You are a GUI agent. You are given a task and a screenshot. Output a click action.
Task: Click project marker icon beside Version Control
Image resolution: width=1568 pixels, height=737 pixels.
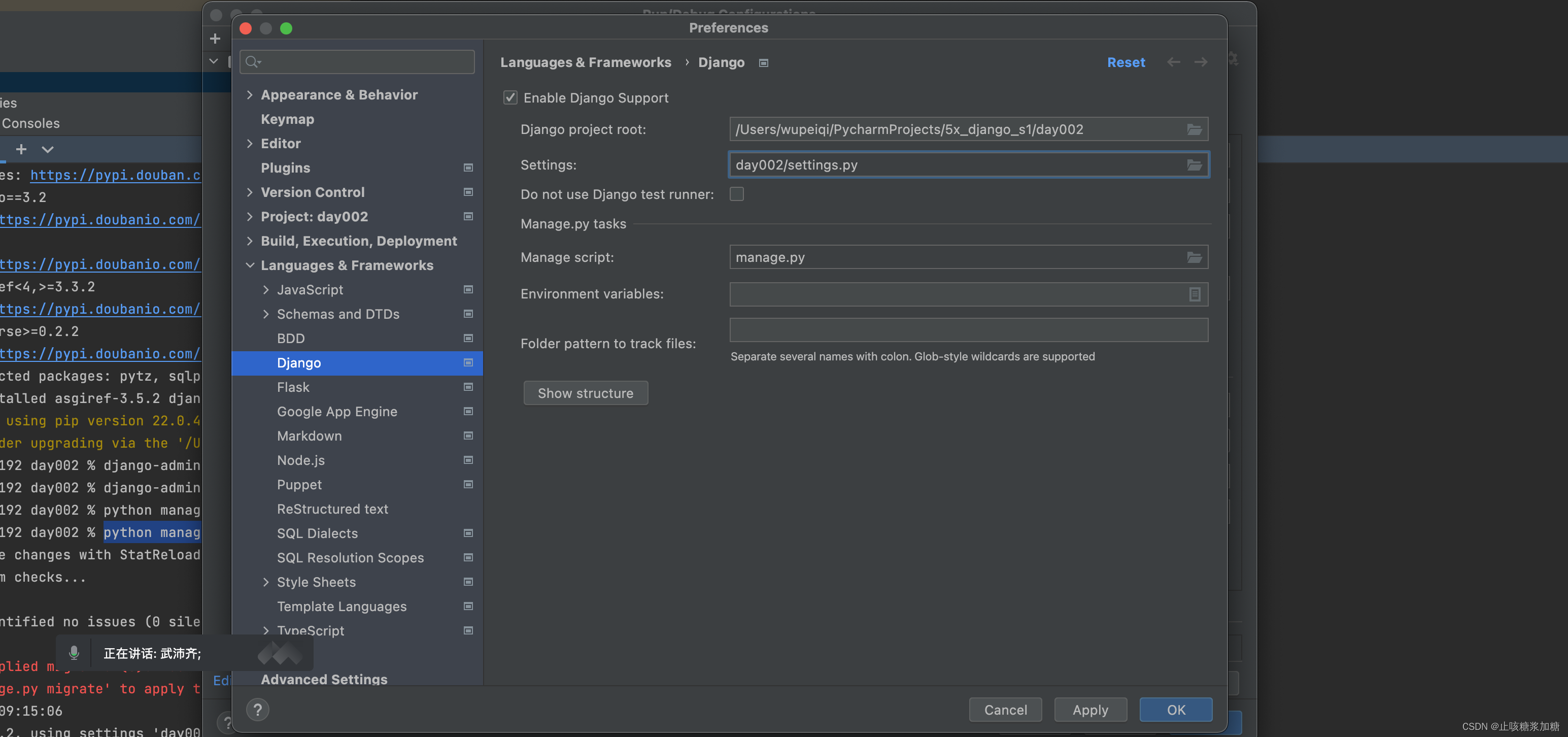[468, 192]
